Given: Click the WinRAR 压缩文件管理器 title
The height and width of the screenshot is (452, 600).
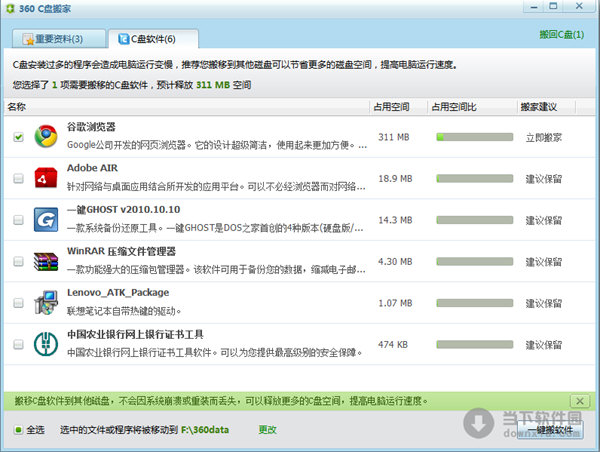Looking at the screenshot, I should tap(121, 251).
